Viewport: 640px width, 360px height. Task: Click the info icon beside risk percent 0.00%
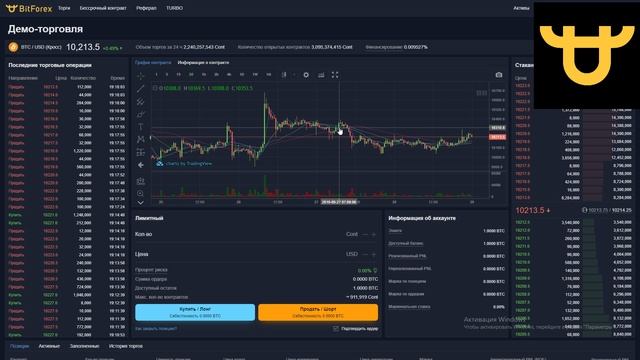[x=375, y=271]
